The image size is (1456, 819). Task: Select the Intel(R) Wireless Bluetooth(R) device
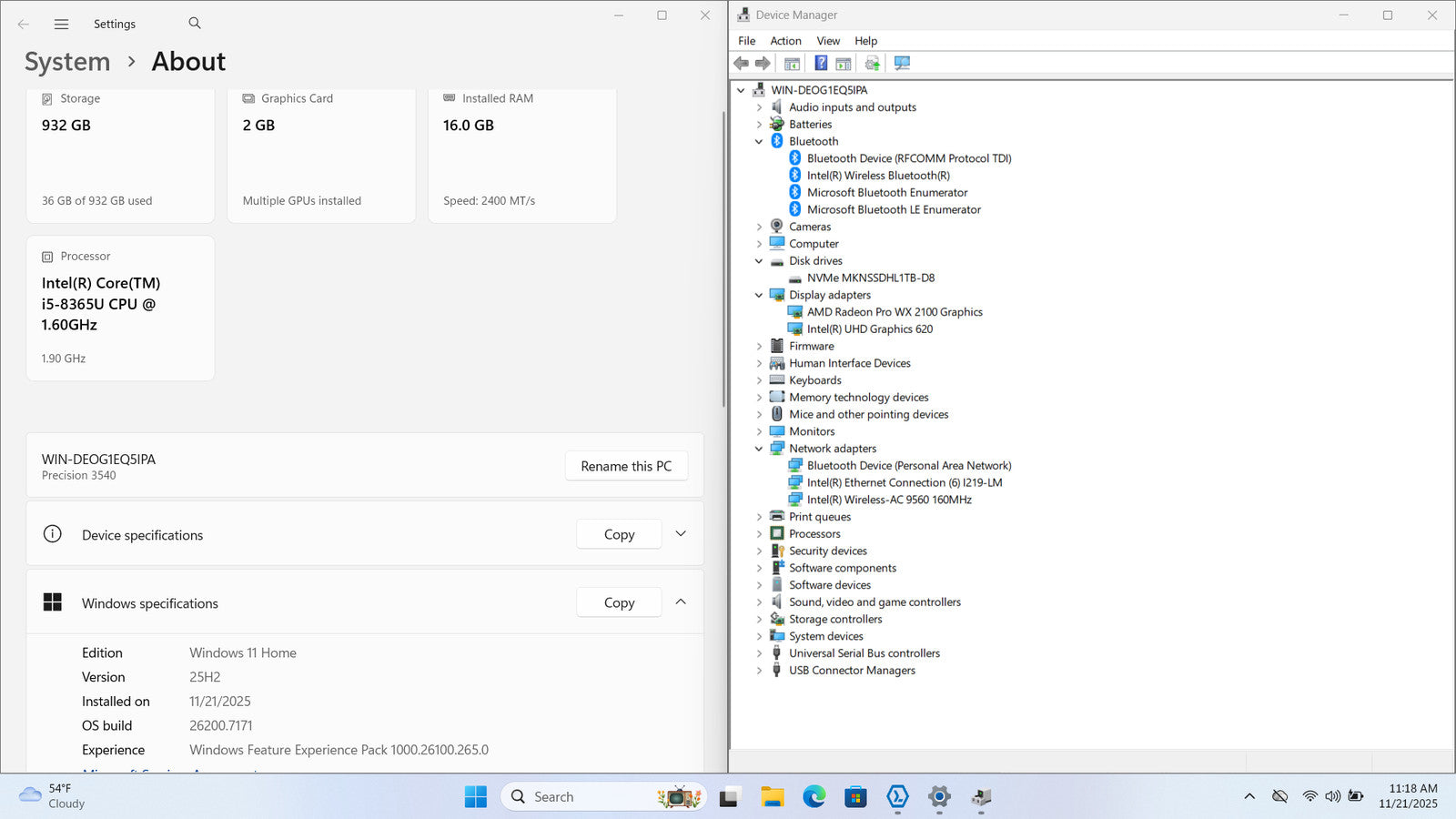[x=877, y=176]
